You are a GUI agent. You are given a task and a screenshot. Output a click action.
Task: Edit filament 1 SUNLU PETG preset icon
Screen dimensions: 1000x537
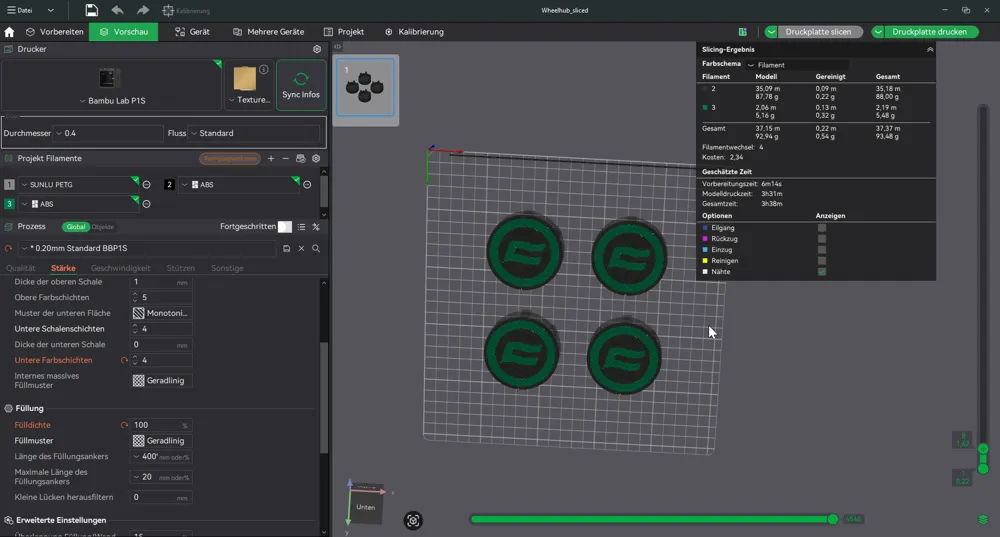147,184
